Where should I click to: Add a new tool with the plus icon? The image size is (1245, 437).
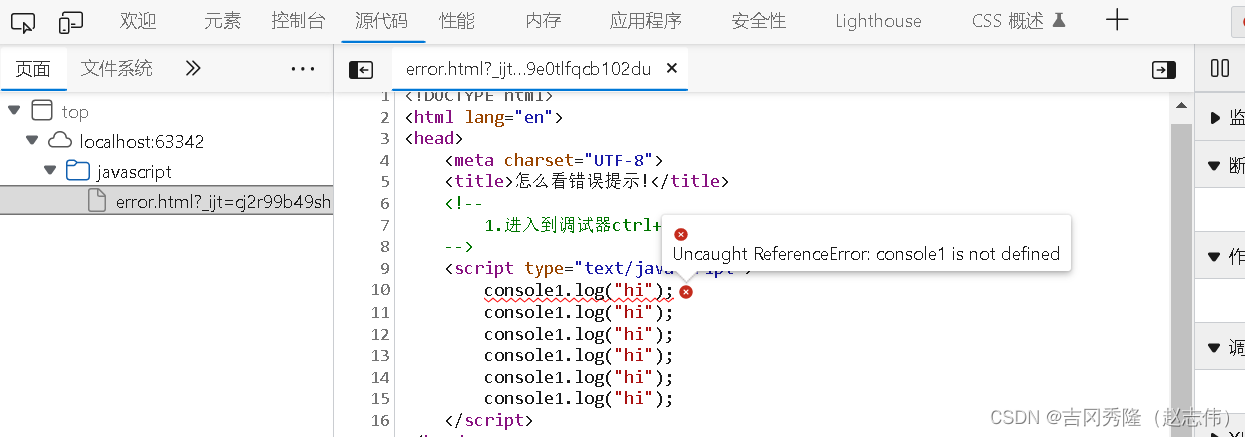click(x=1117, y=20)
